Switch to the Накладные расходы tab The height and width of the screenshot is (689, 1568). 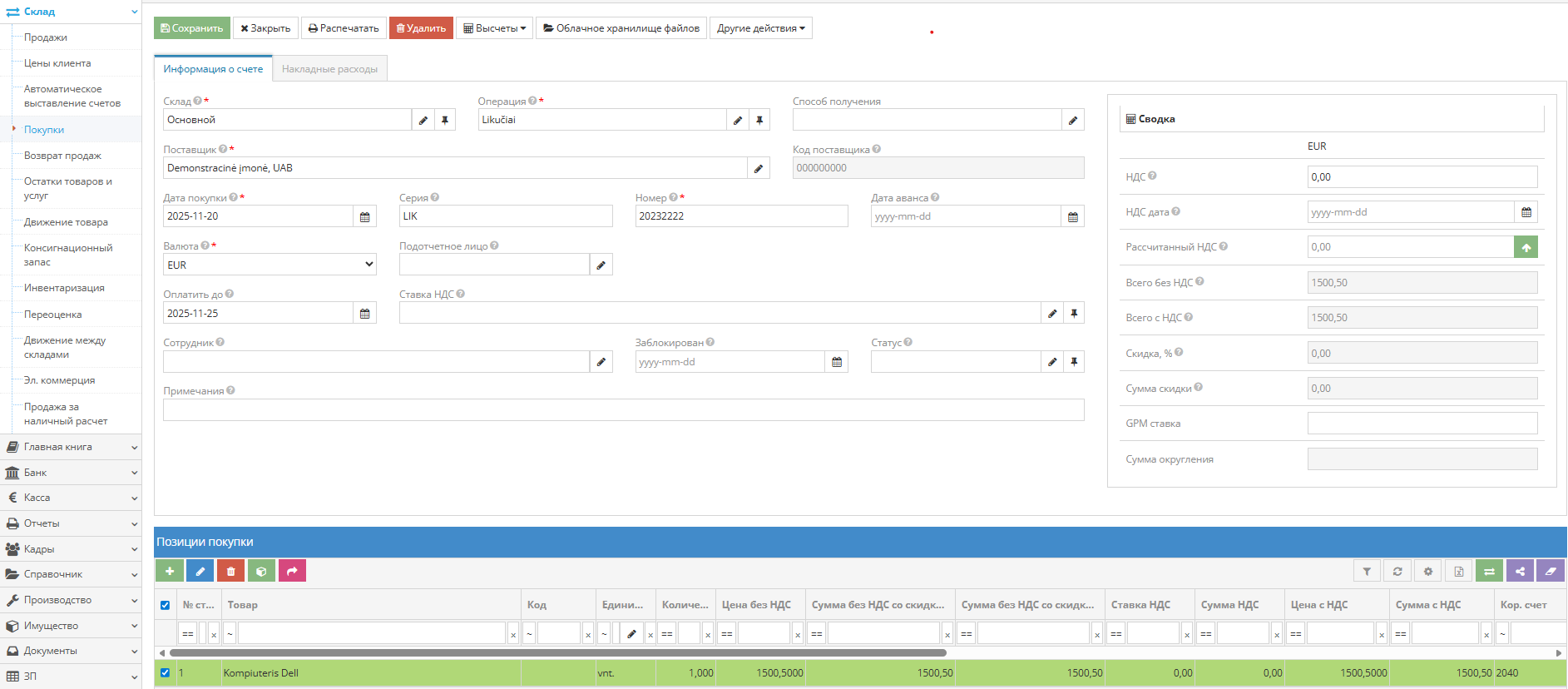point(329,69)
